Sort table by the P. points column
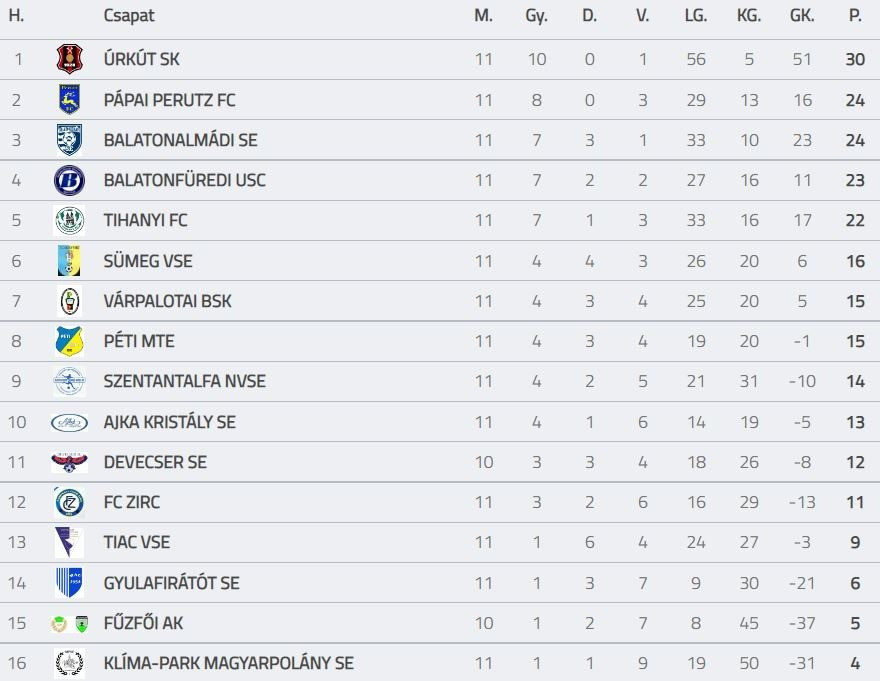880x681 pixels. 854,16
